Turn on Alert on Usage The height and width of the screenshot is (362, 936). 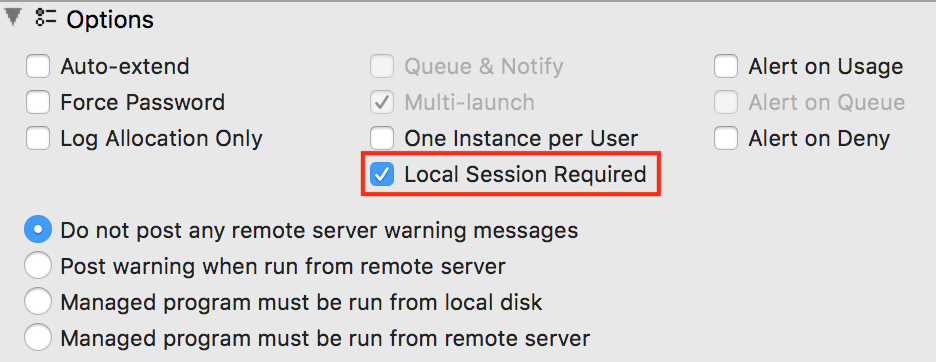pyautogui.click(x=726, y=66)
